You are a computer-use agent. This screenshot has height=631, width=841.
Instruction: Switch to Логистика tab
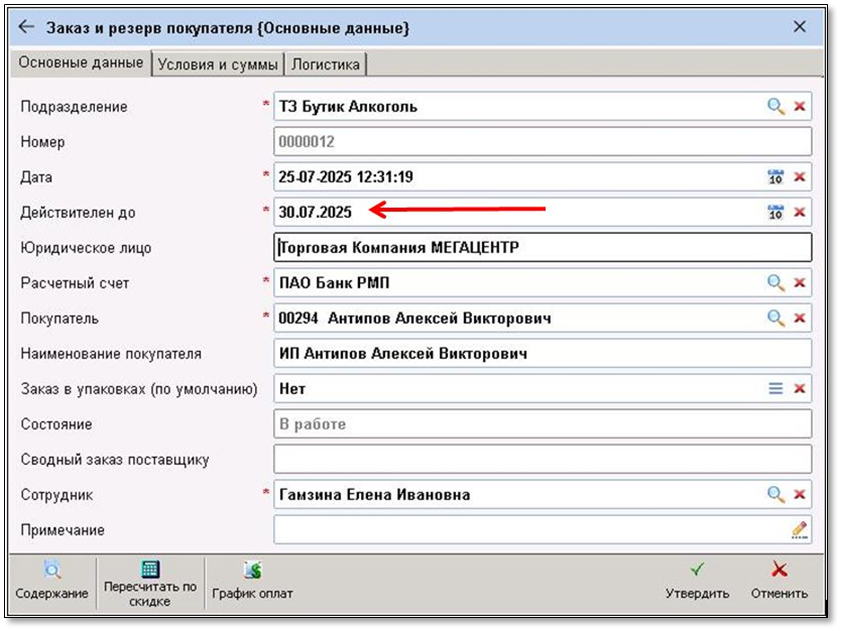pos(327,64)
